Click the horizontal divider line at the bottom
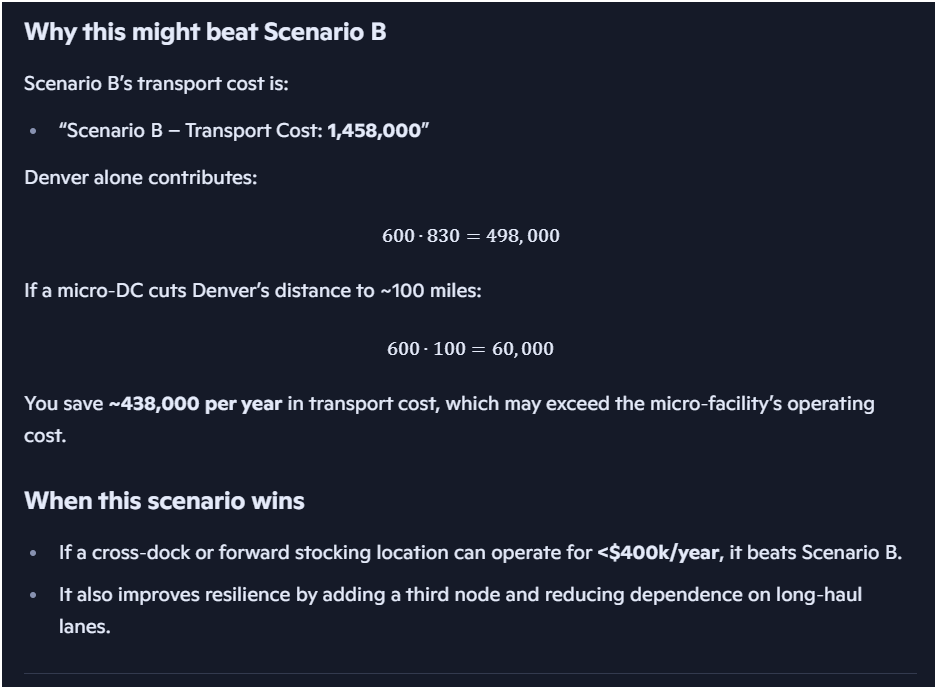Screen dimensions: 937x689 [x=469, y=673]
